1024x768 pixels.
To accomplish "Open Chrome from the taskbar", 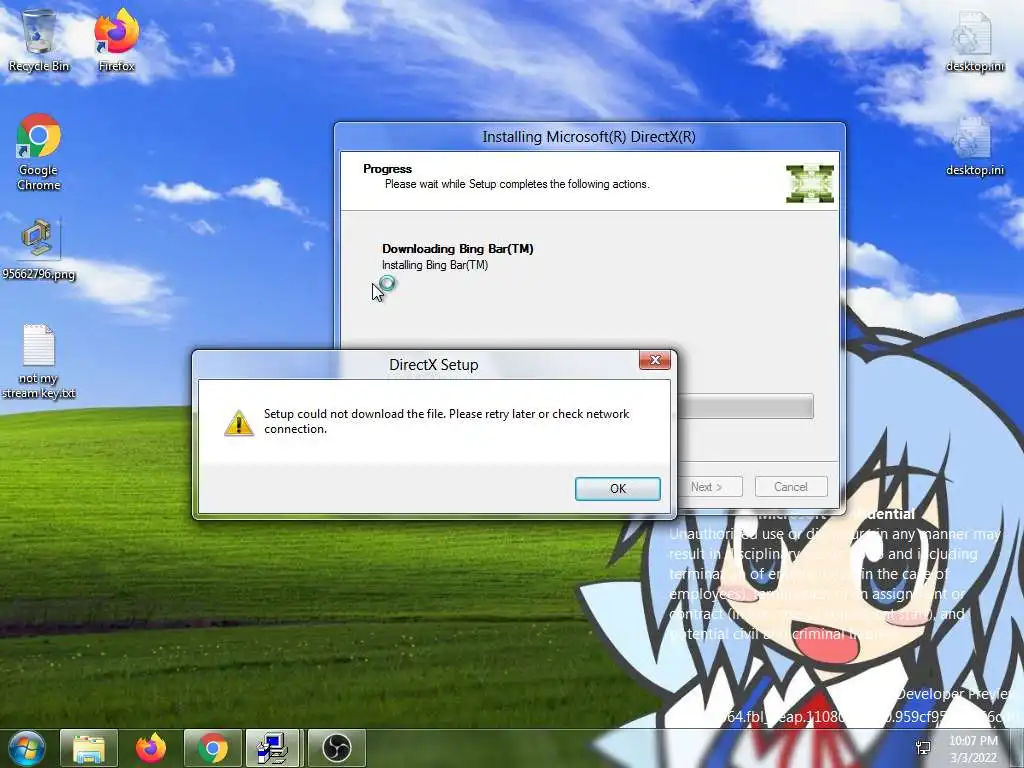I will (213, 748).
